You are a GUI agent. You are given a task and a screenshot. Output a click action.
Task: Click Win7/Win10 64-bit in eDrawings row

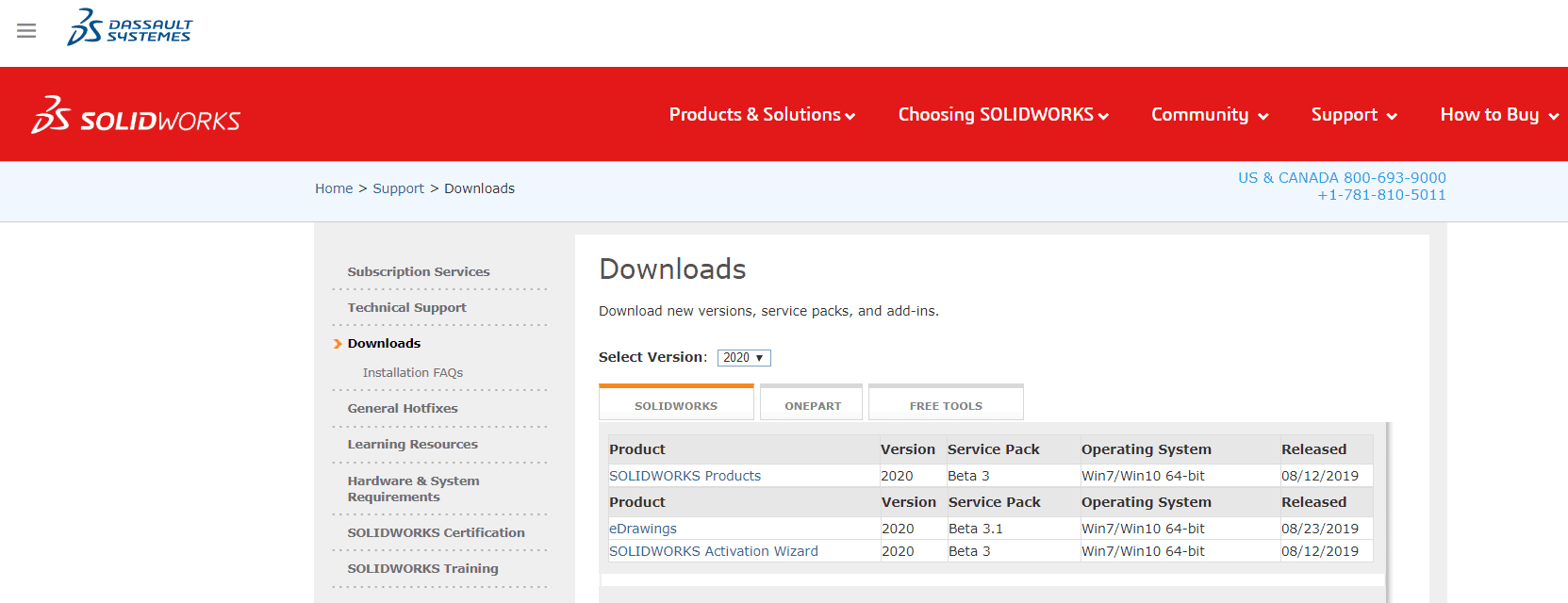(1143, 529)
